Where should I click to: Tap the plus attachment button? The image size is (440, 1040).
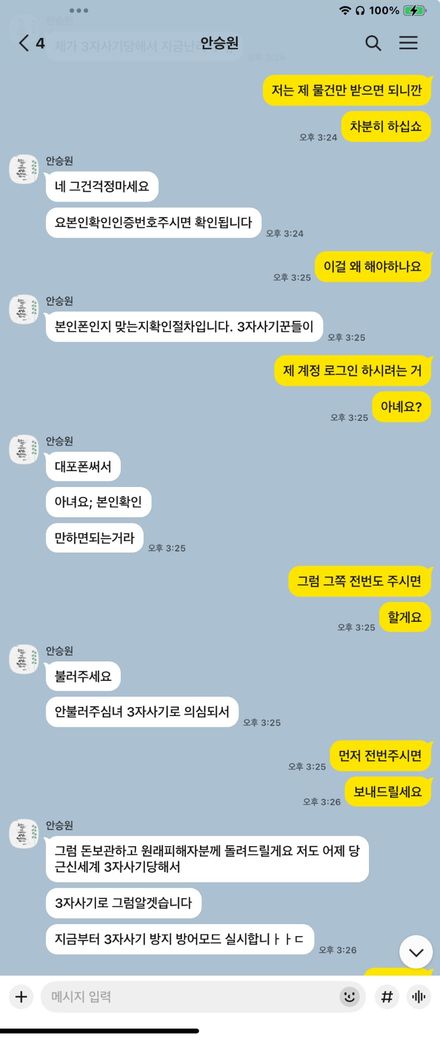point(21,996)
